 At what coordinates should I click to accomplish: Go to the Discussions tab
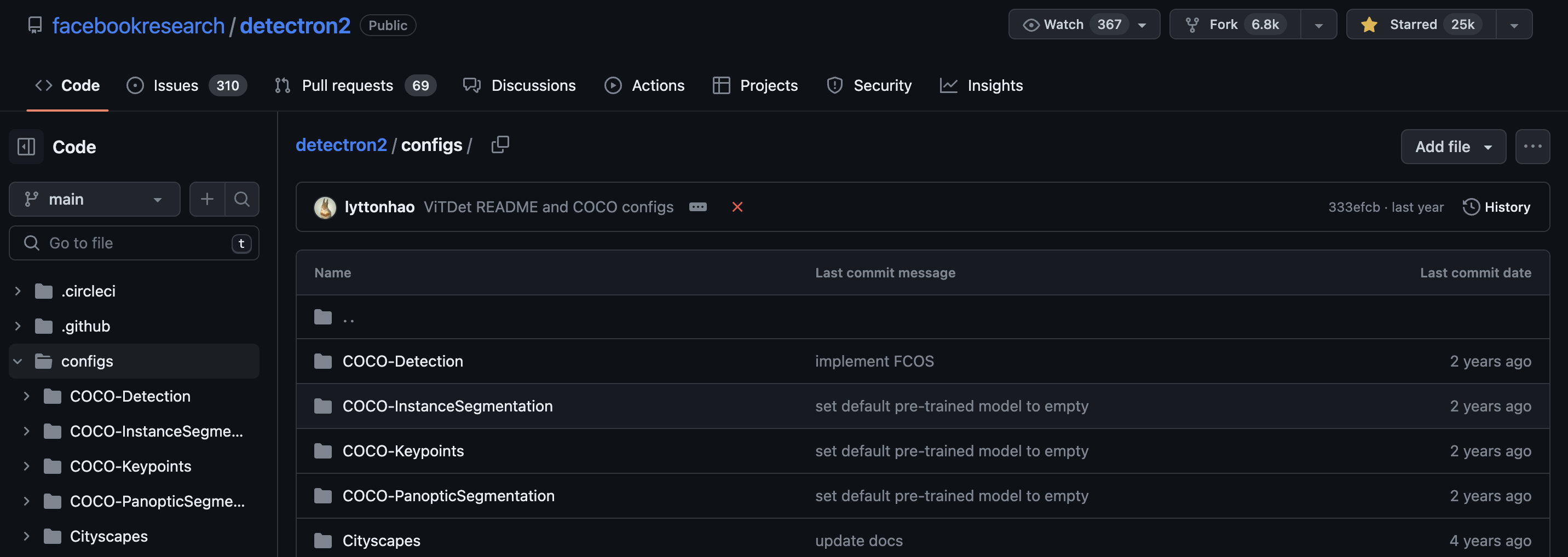(x=519, y=85)
